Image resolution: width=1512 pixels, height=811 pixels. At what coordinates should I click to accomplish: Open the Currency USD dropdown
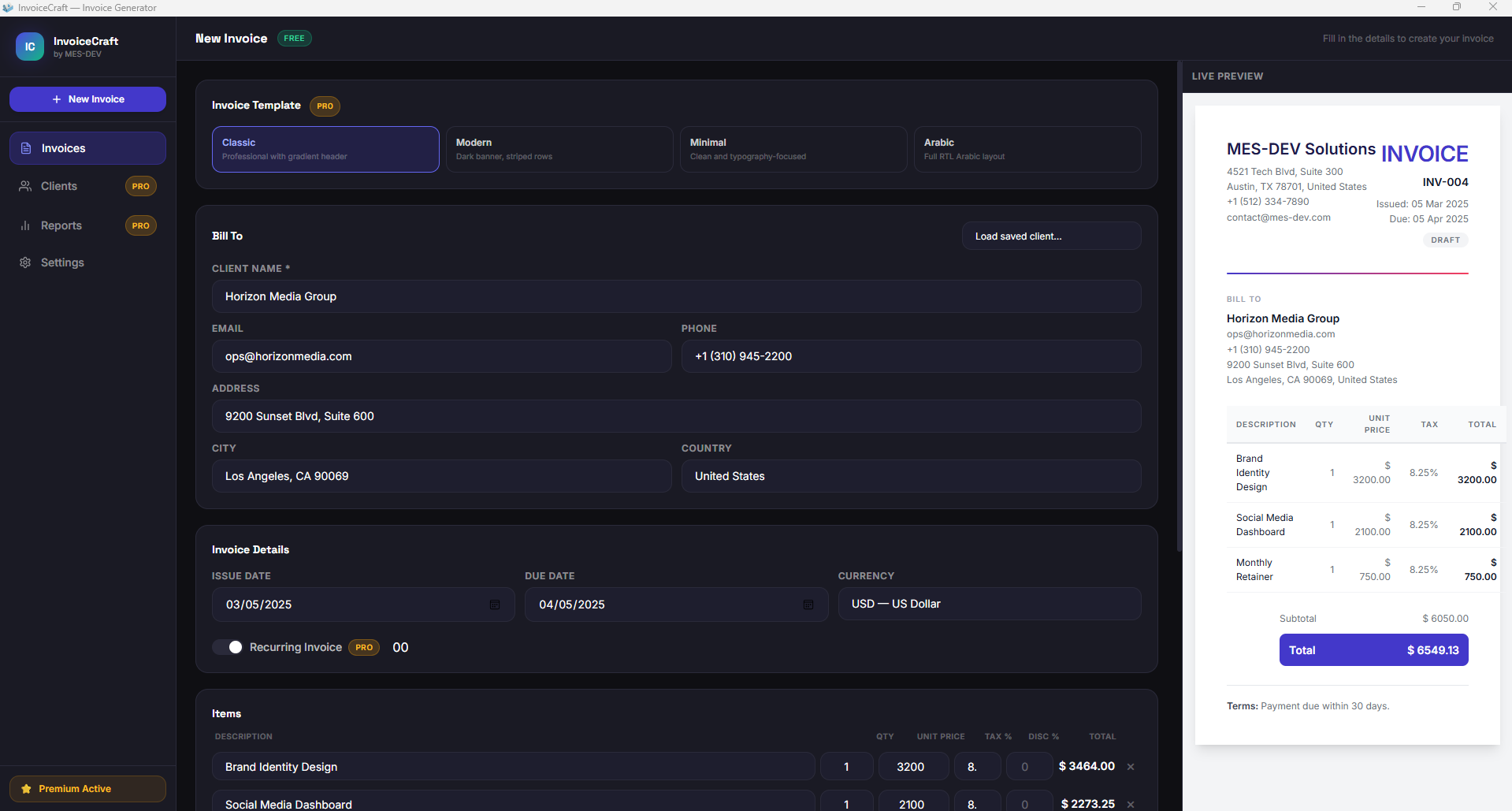click(x=989, y=604)
